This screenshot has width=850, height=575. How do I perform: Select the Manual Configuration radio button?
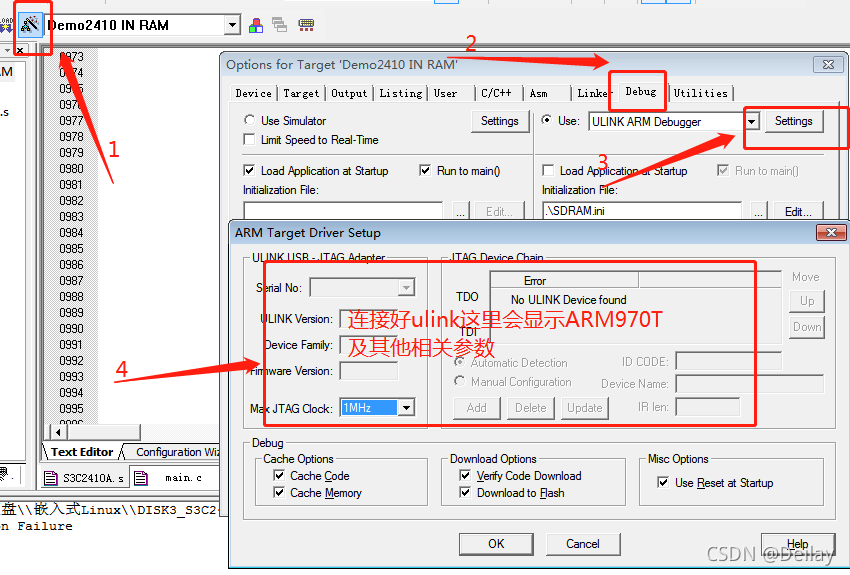click(x=460, y=381)
